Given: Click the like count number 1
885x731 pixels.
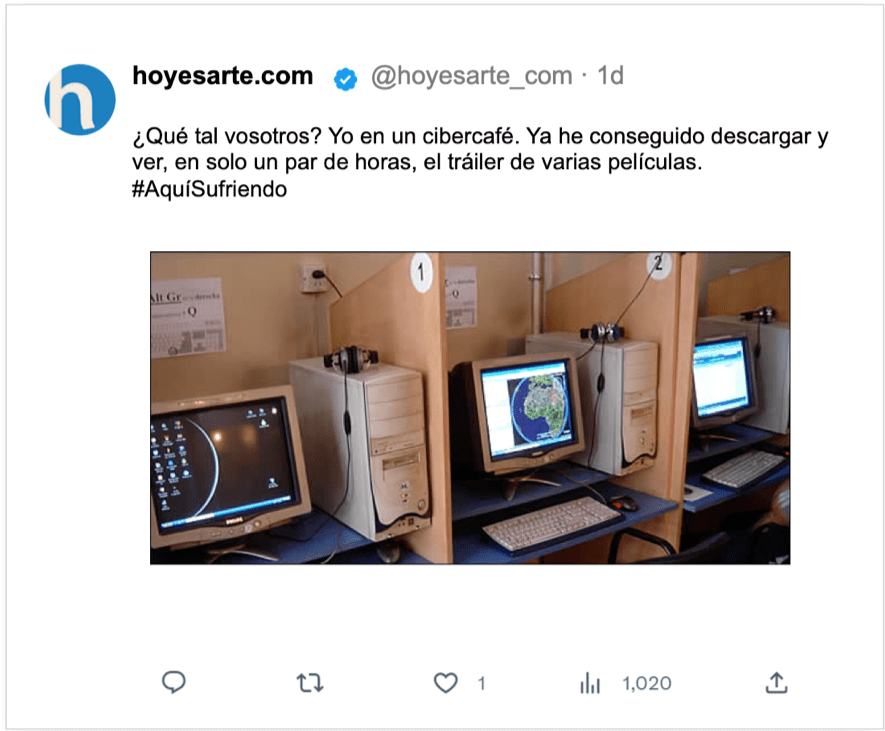Looking at the screenshot, I should [x=481, y=684].
